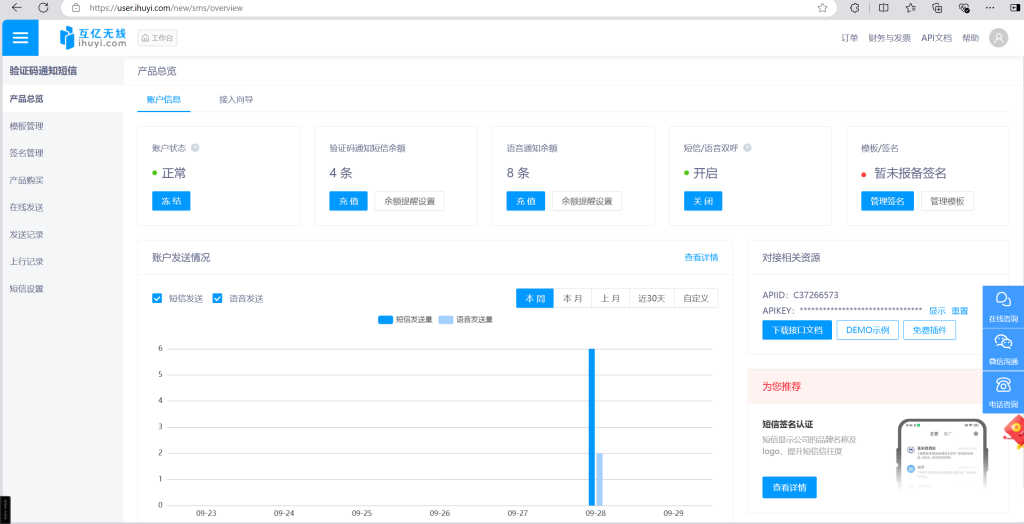
Task: Click help icon next to 账户状态
Action: click(195, 148)
